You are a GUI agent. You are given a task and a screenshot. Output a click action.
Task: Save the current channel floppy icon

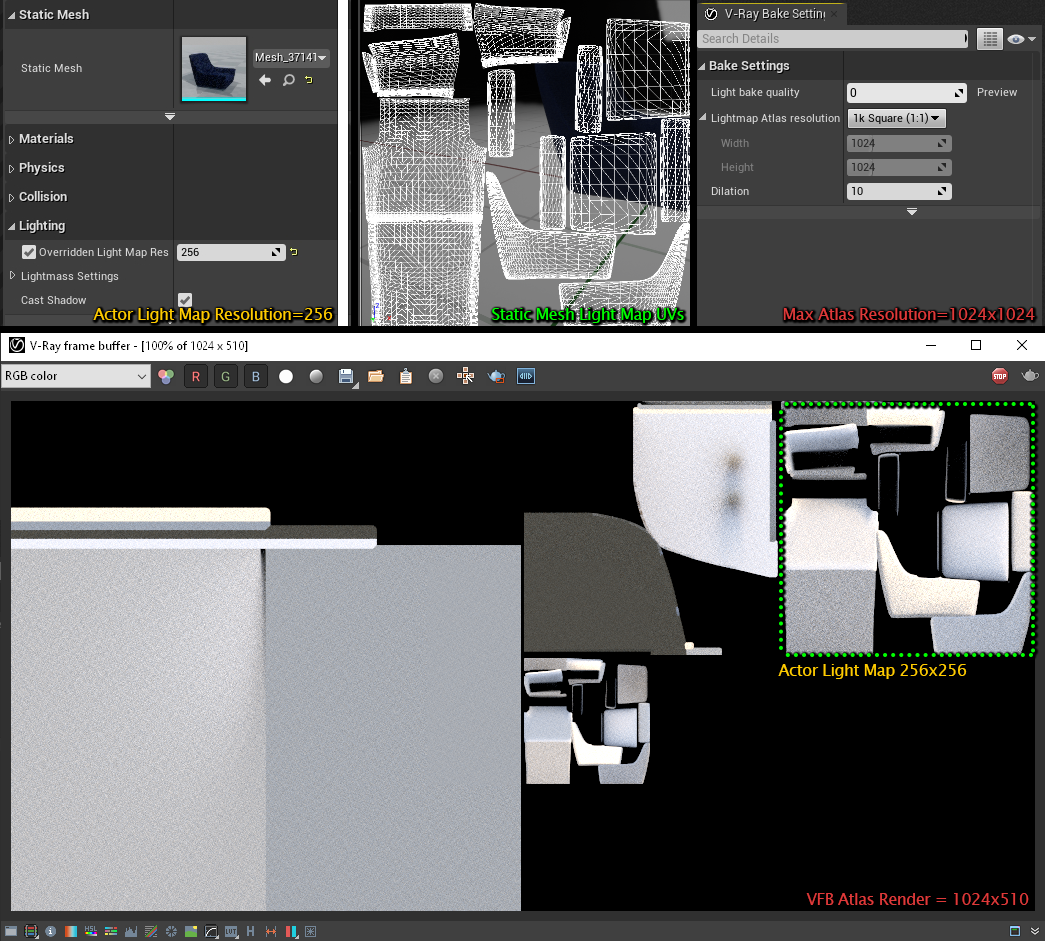pos(346,377)
